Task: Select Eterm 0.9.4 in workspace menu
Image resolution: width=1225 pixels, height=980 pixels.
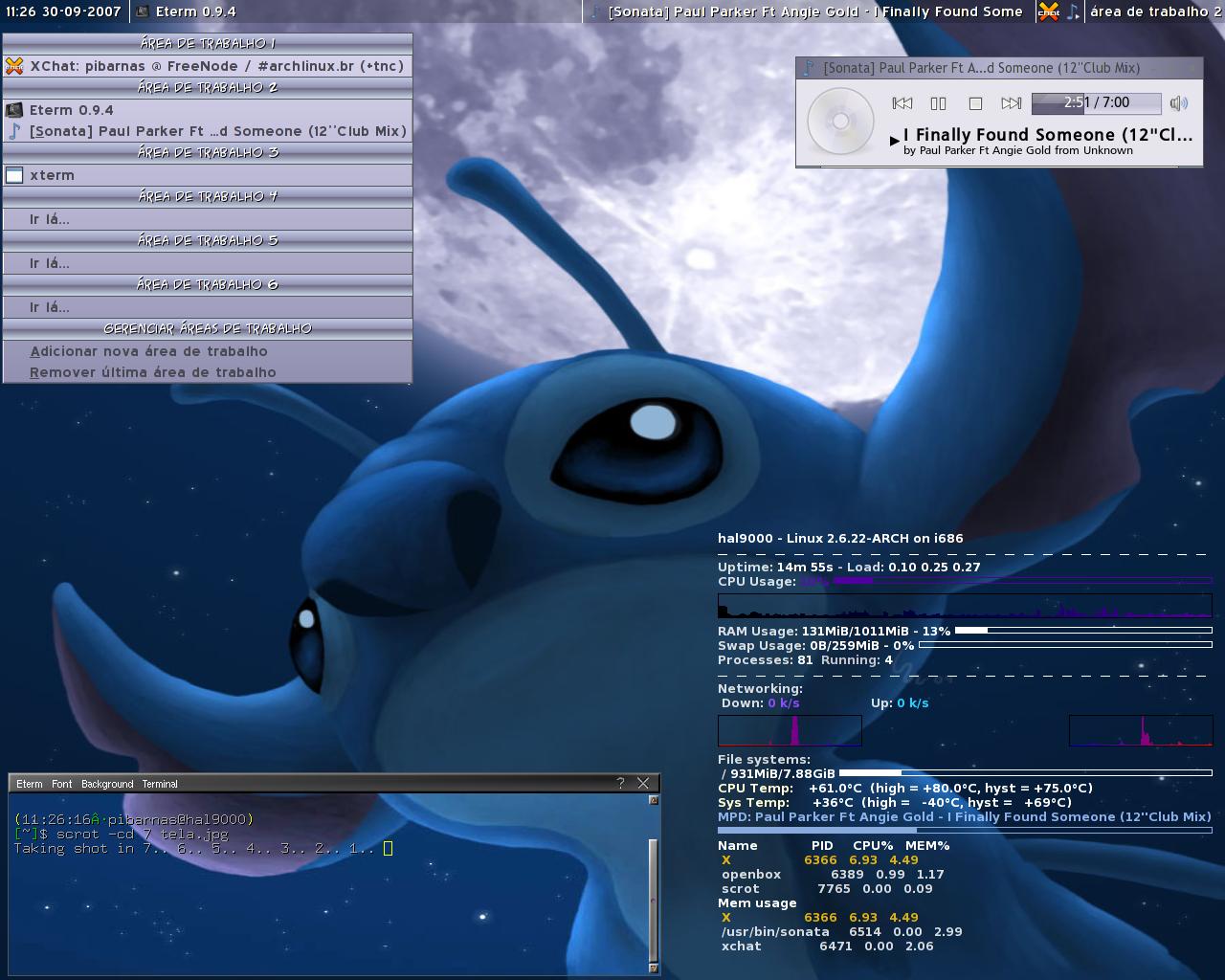Action: pyautogui.click(x=208, y=110)
